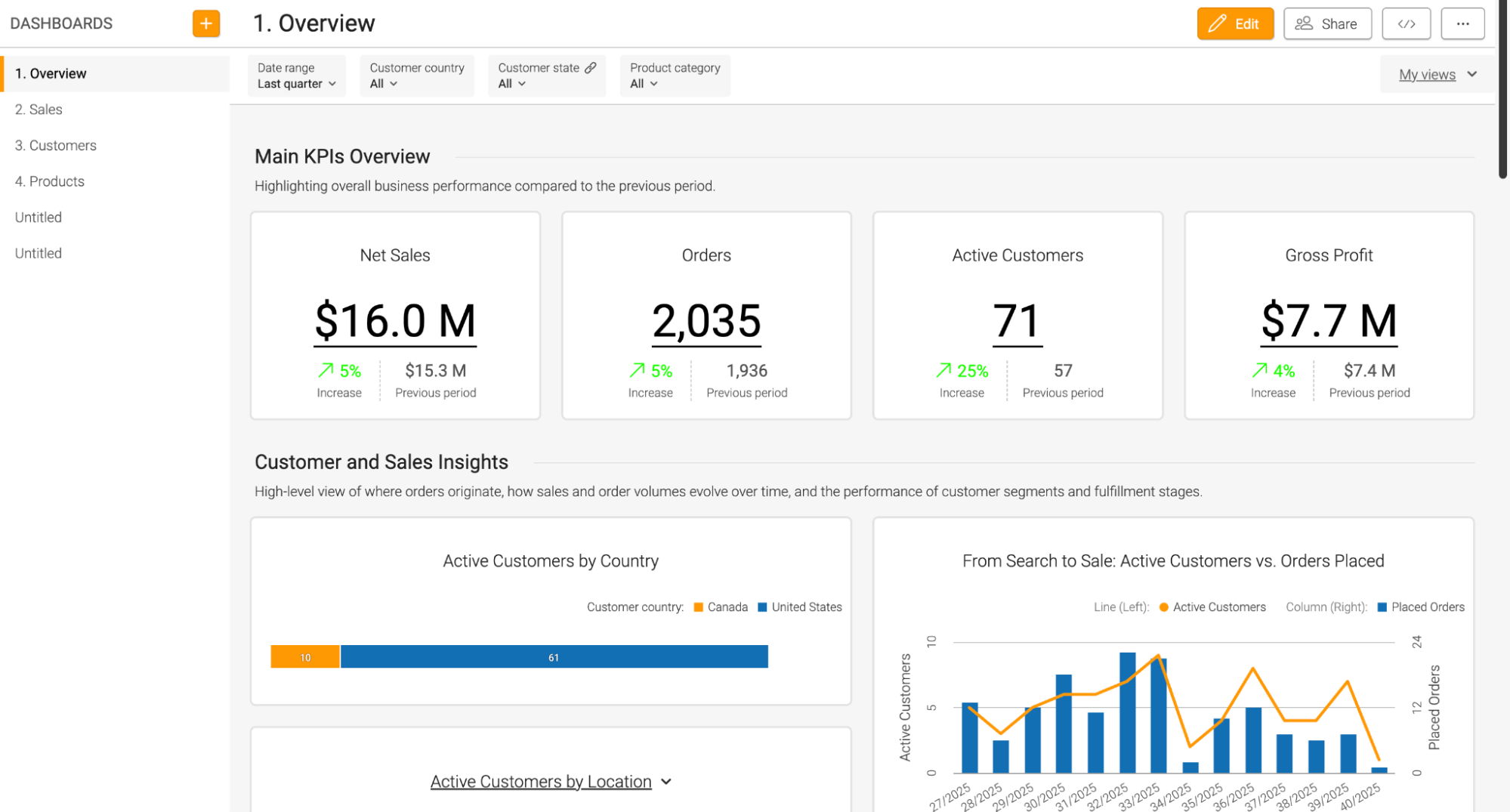Go to the 2. Sales dashboard

tap(39, 110)
